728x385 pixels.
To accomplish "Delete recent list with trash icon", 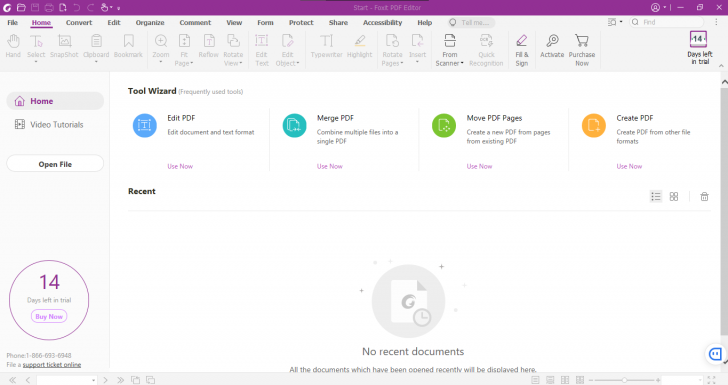I will tap(704, 196).
